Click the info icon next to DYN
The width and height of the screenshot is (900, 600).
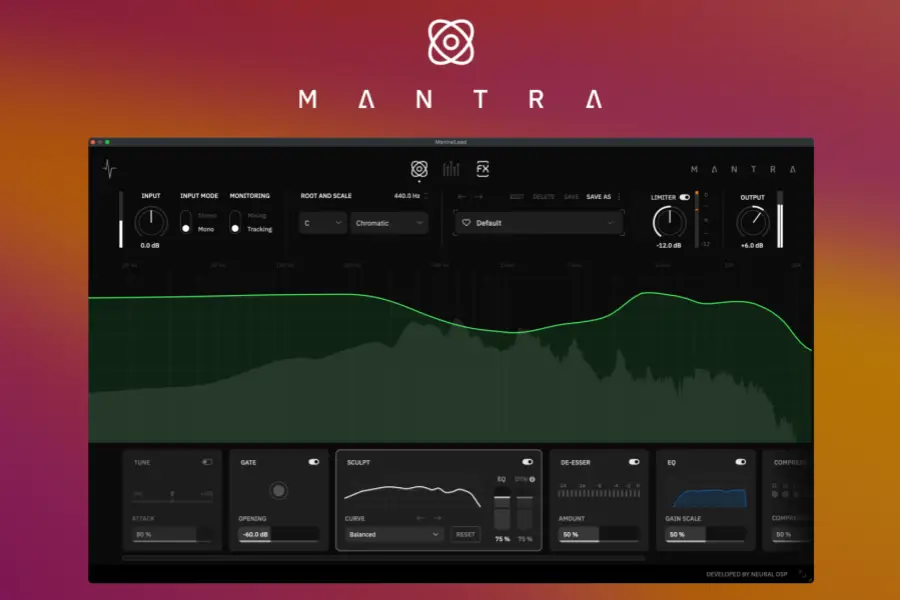[x=533, y=479]
